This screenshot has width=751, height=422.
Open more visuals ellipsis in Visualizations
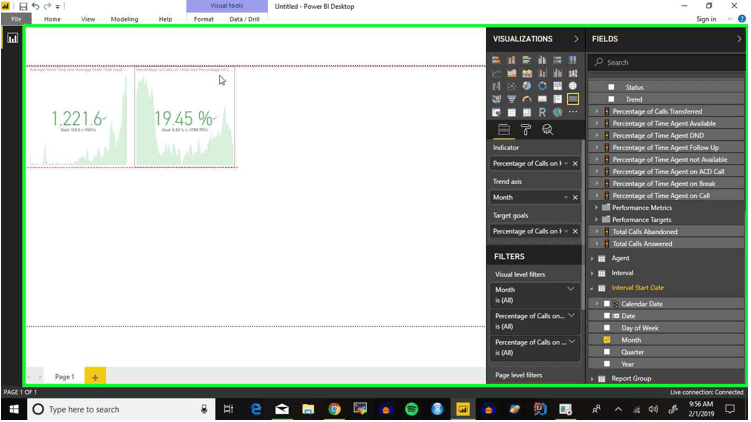(573, 112)
